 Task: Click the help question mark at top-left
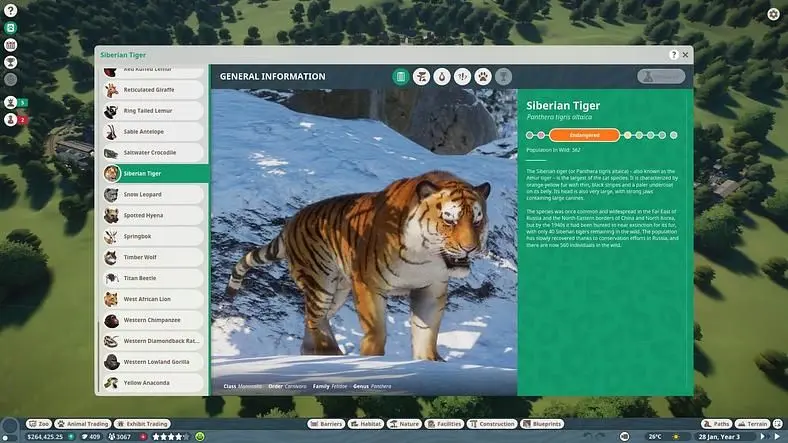pyautogui.click(x=11, y=10)
